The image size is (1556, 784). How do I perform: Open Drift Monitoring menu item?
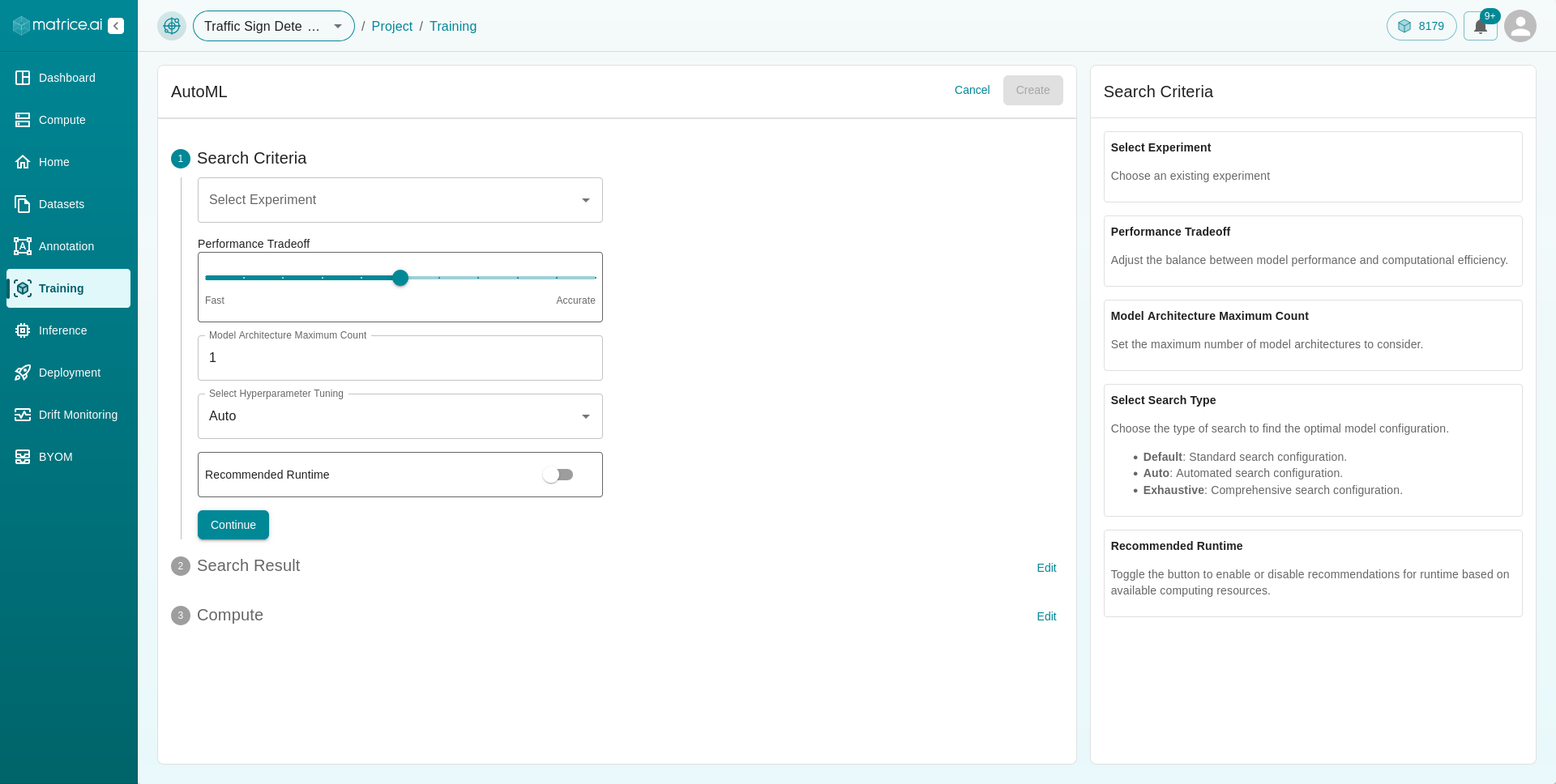[x=68, y=415]
